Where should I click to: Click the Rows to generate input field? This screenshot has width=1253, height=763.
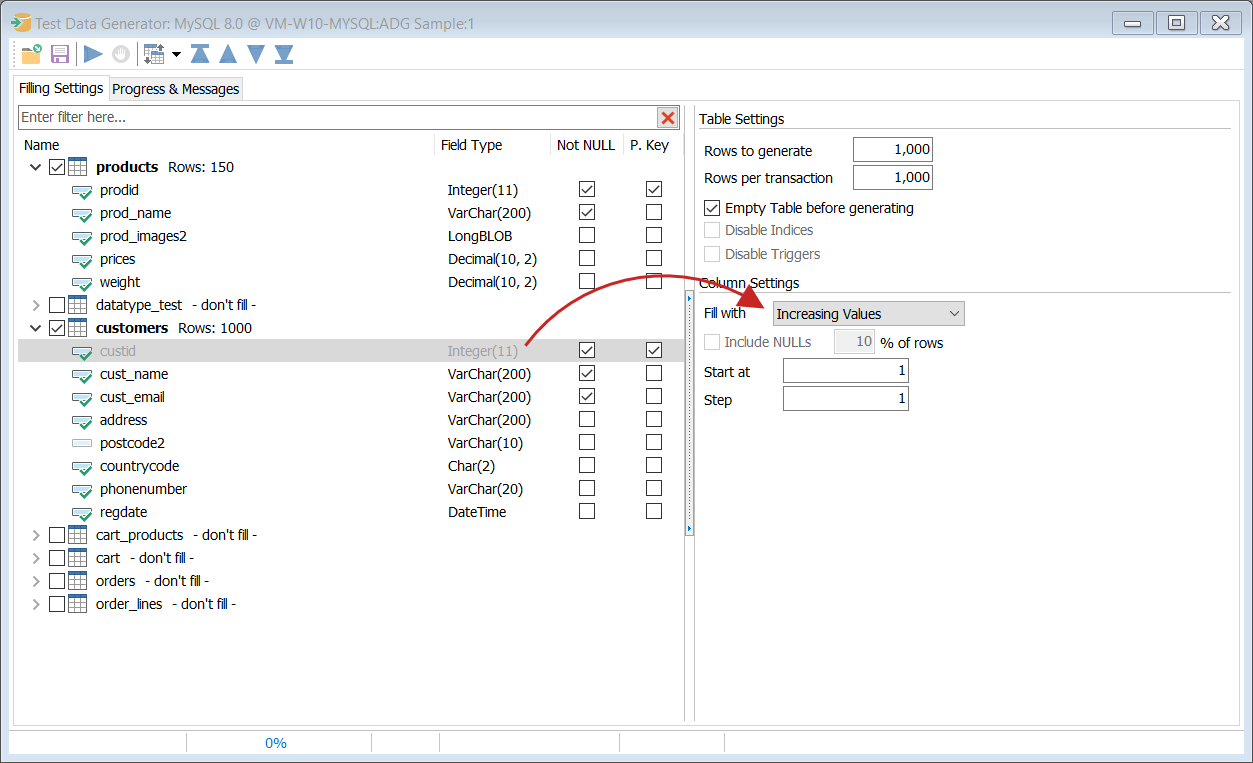[892, 149]
